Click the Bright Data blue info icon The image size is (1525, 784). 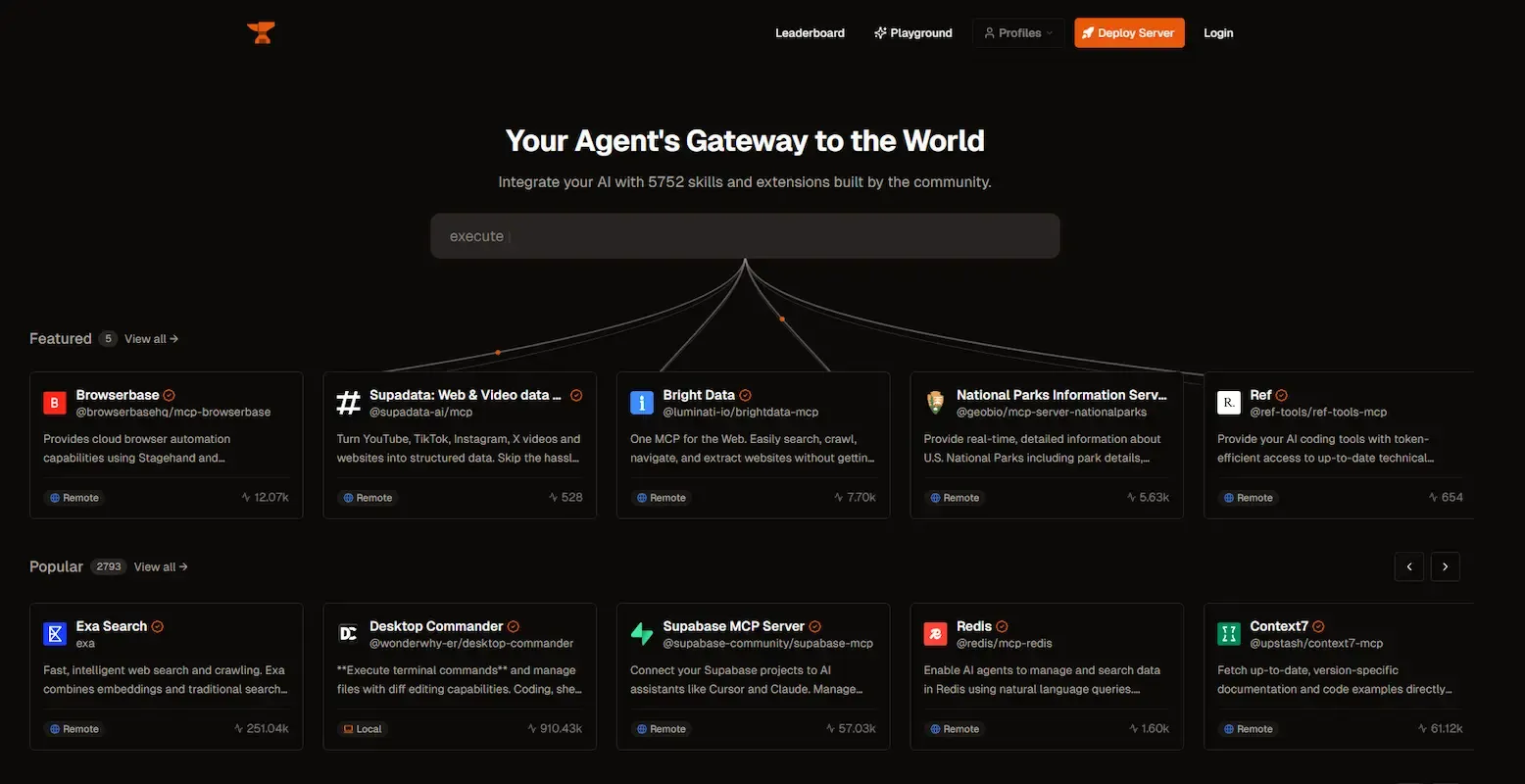pyautogui.click(x=642, y=403)
